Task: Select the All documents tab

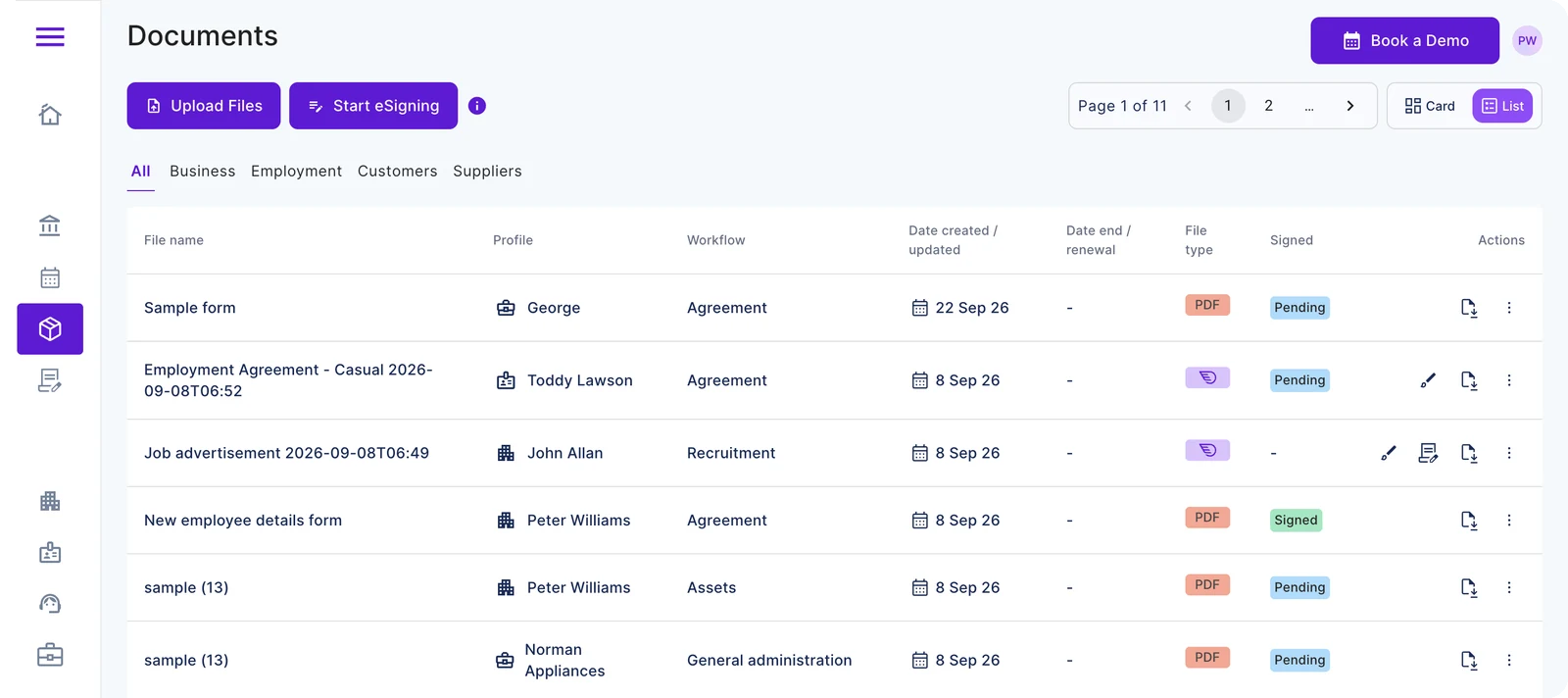Action: (141, 172)
